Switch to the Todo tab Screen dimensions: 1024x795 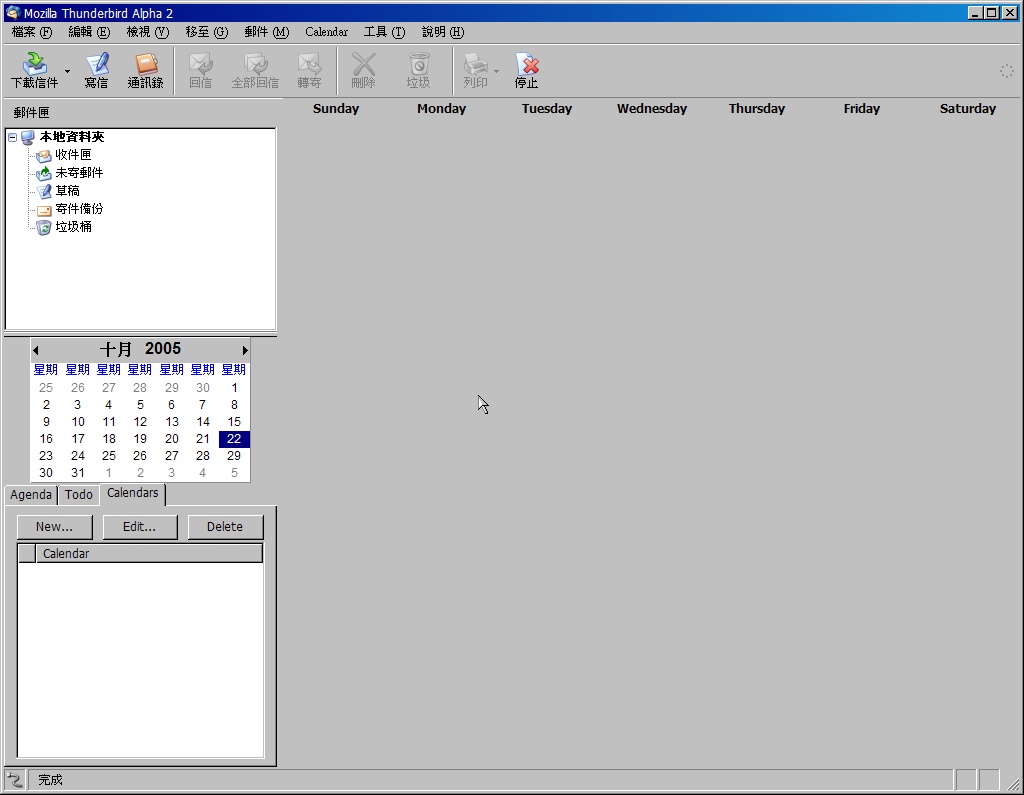click(x=79, y=495)
